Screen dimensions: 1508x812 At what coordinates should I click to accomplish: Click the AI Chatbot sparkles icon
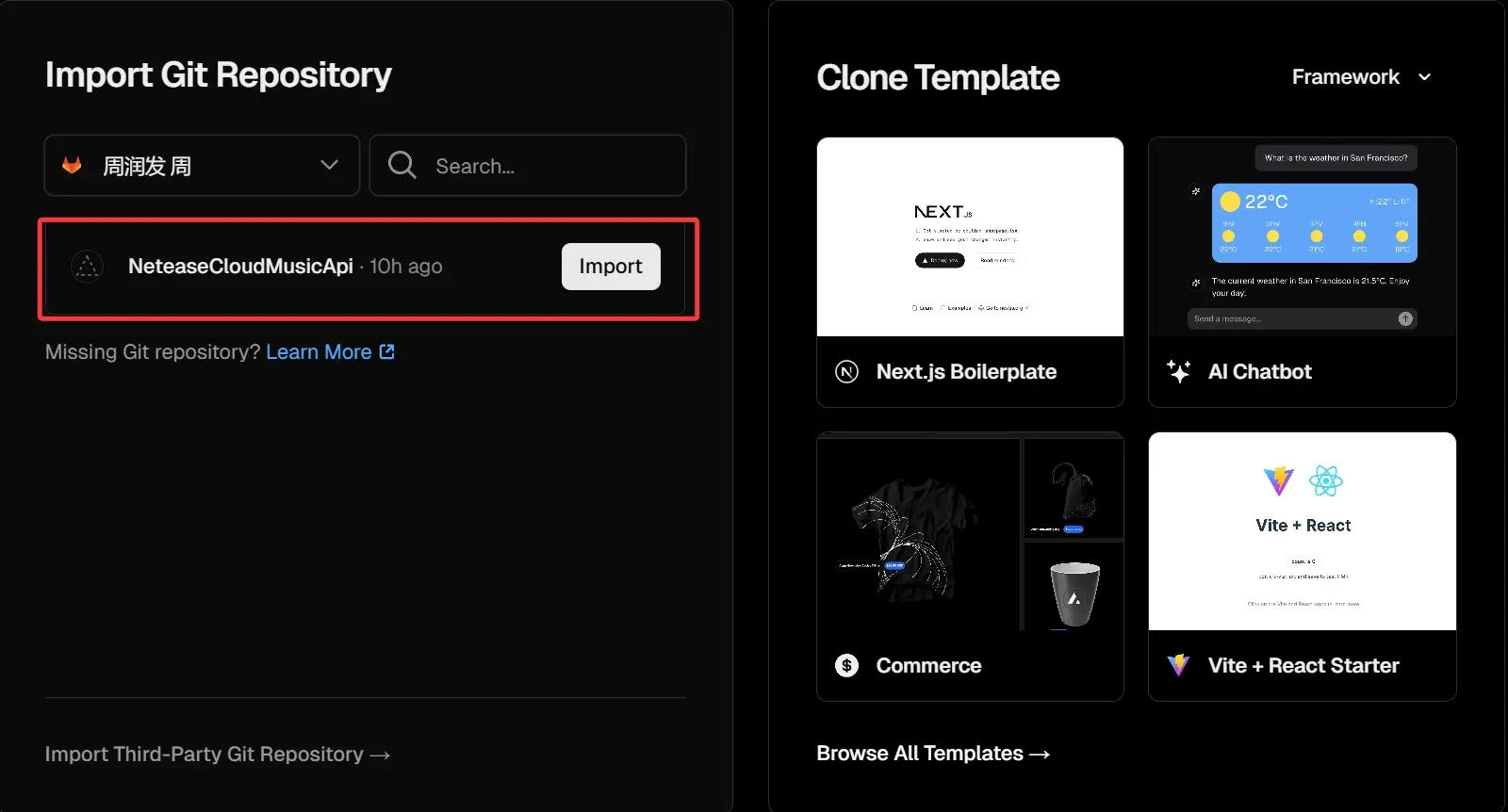click(x=1178, y=371)
